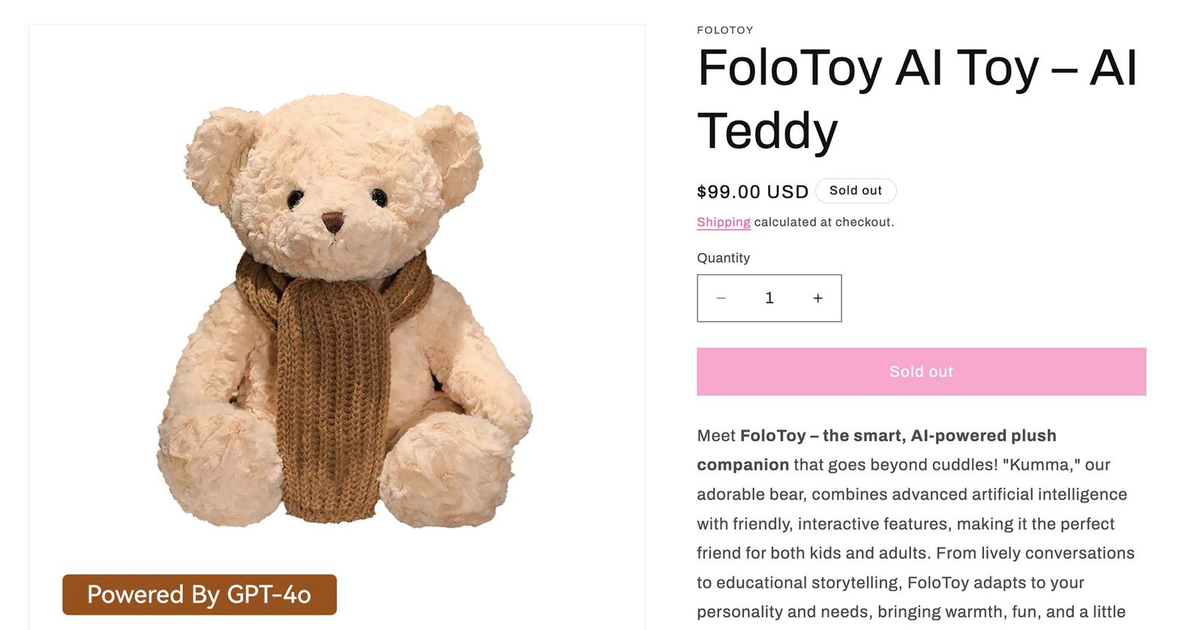1200x630 pixels.
Task: Click the Sold out availability badge
Action: tap(856, 190)
